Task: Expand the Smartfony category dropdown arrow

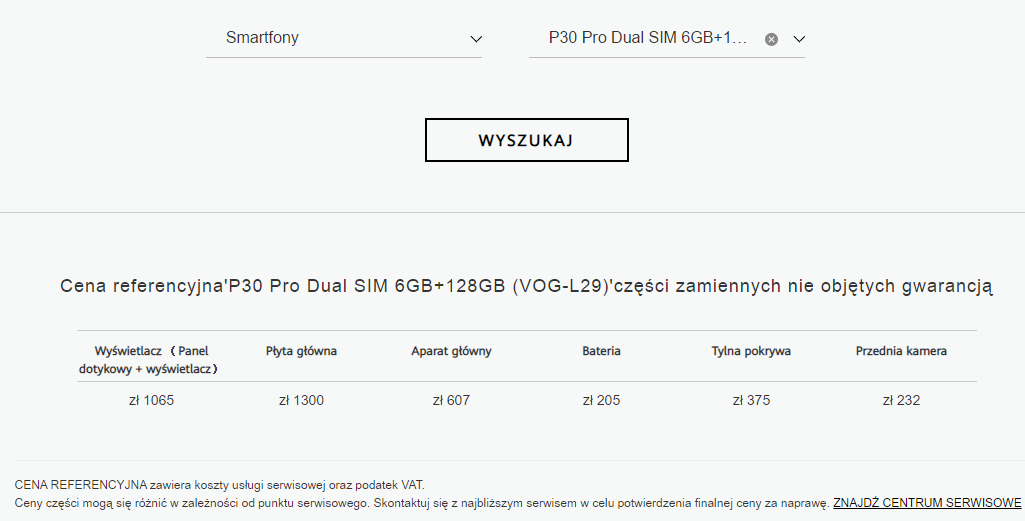Action: pos(476,39)
